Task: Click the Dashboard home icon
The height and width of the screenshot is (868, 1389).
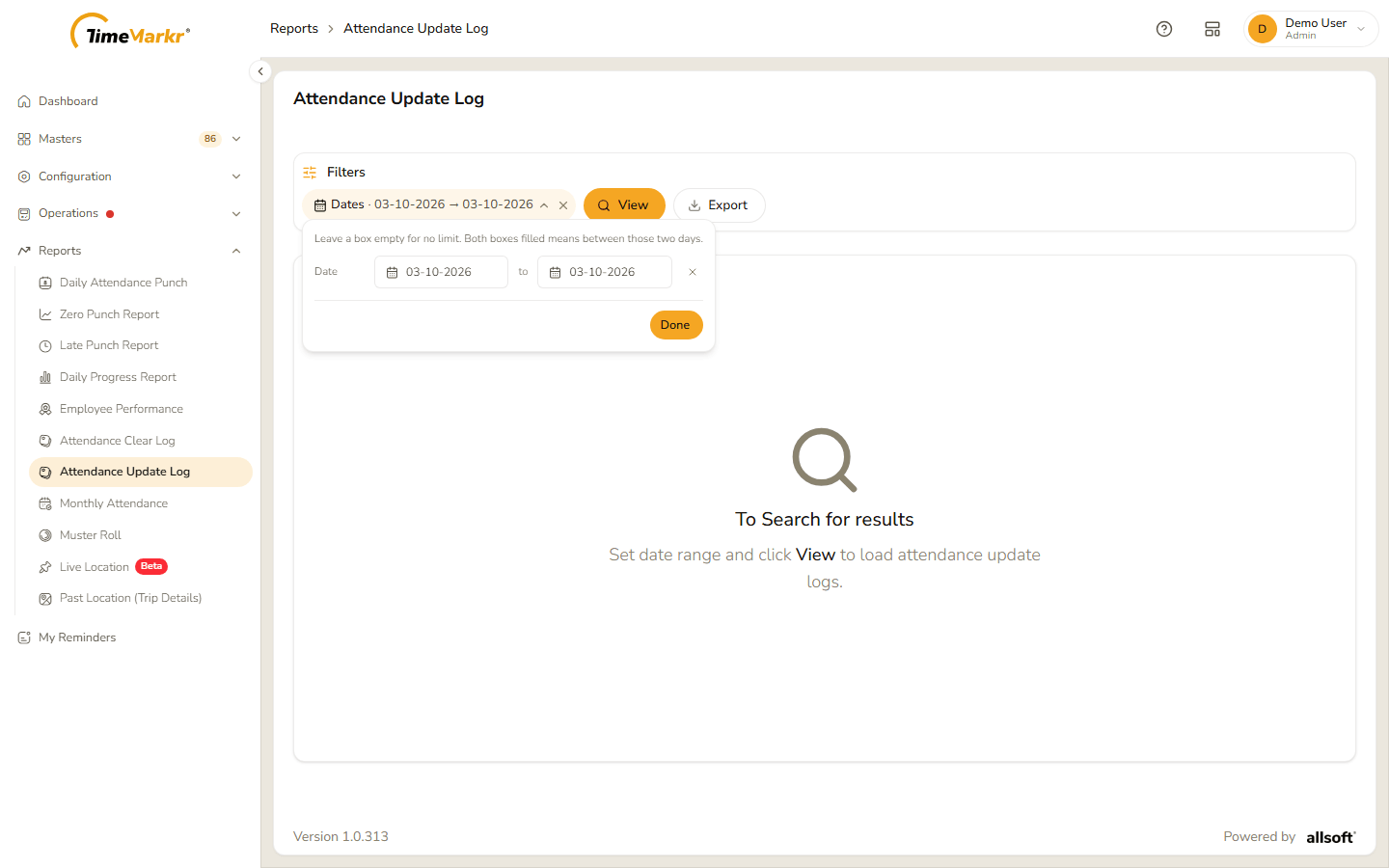Action: (24, 101)
